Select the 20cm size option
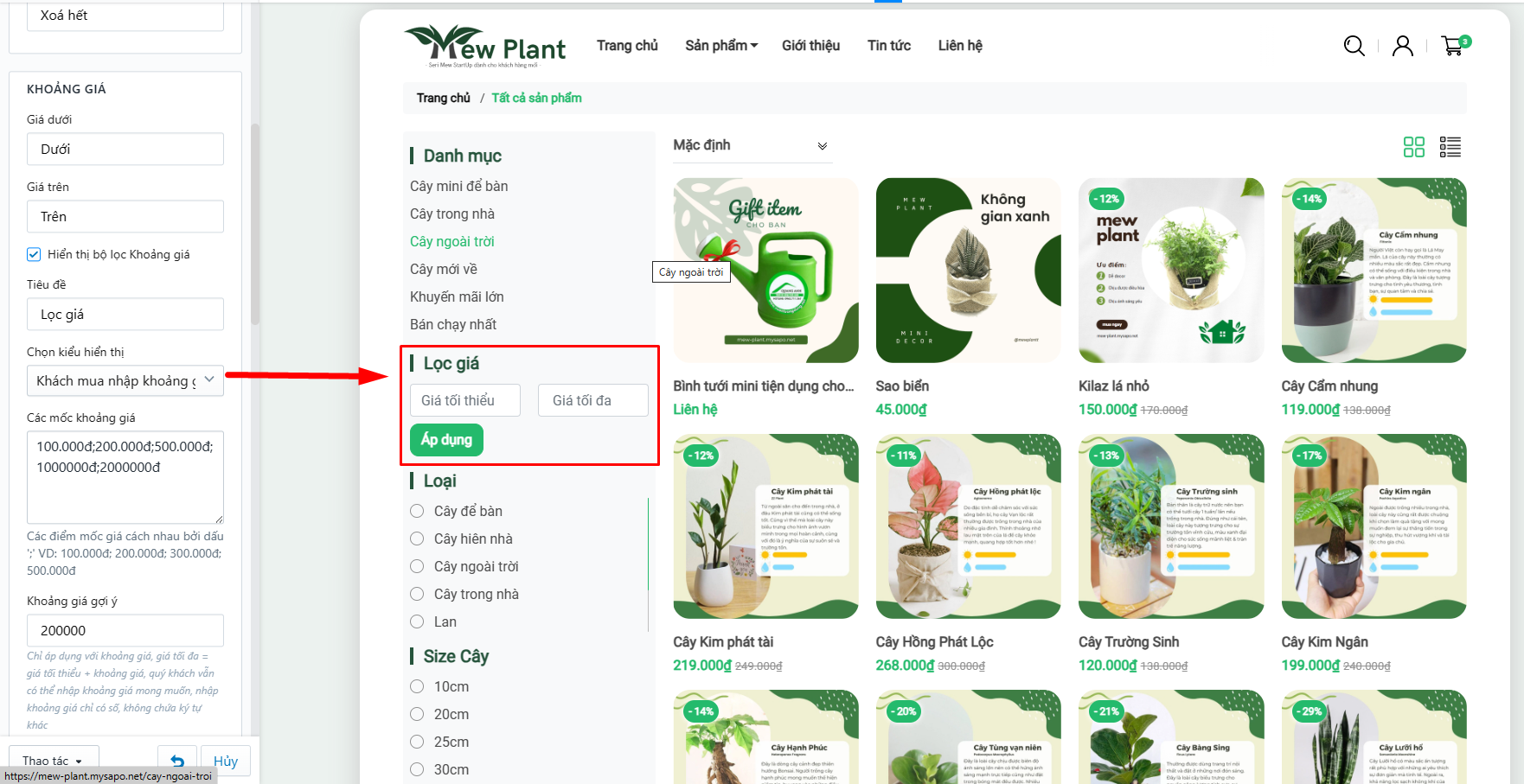 pyautogui.click(x=417, y=714)
